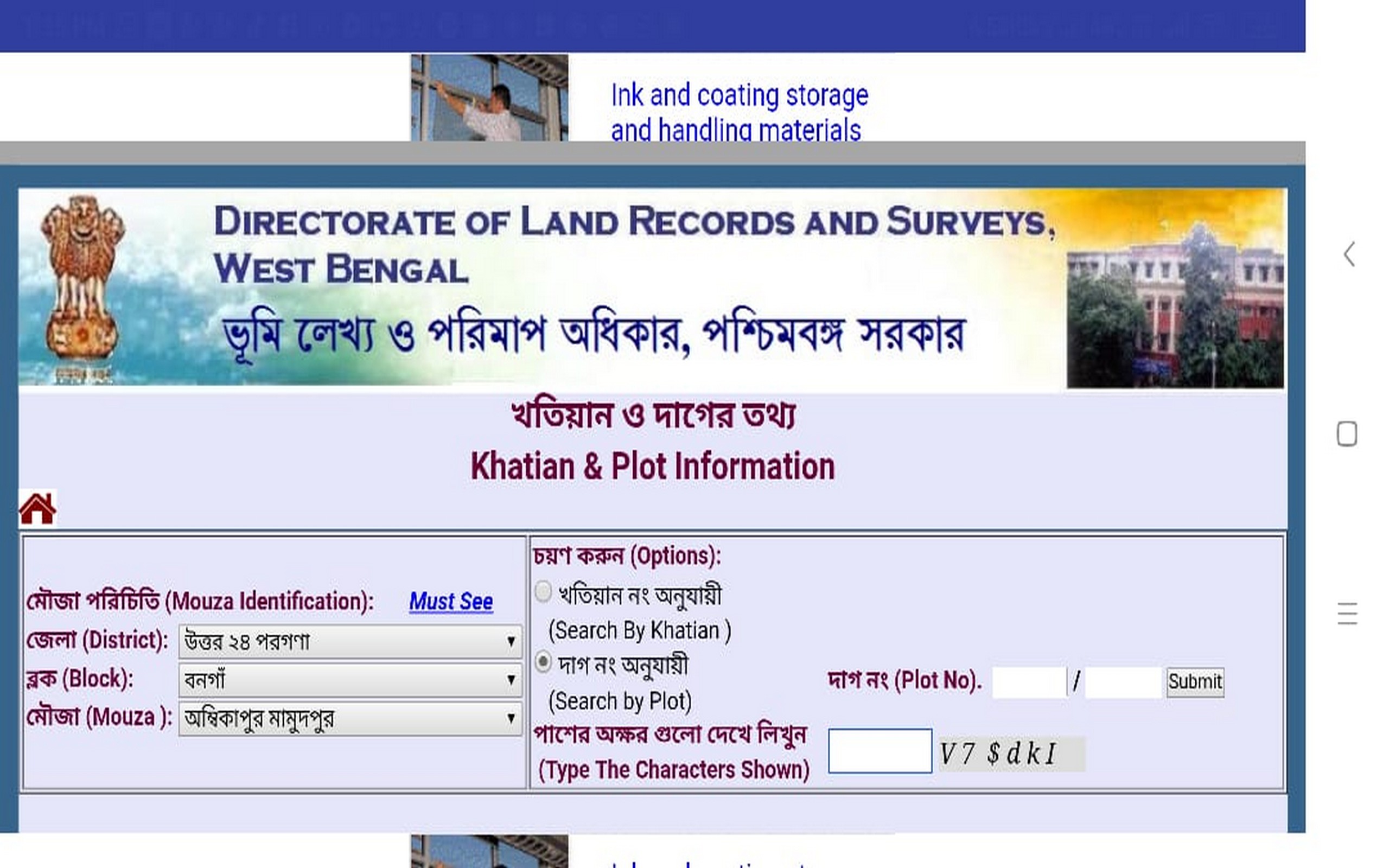Click the second Plot No input field
This screenshot has height=868, width=1389.
[1123, 682]
